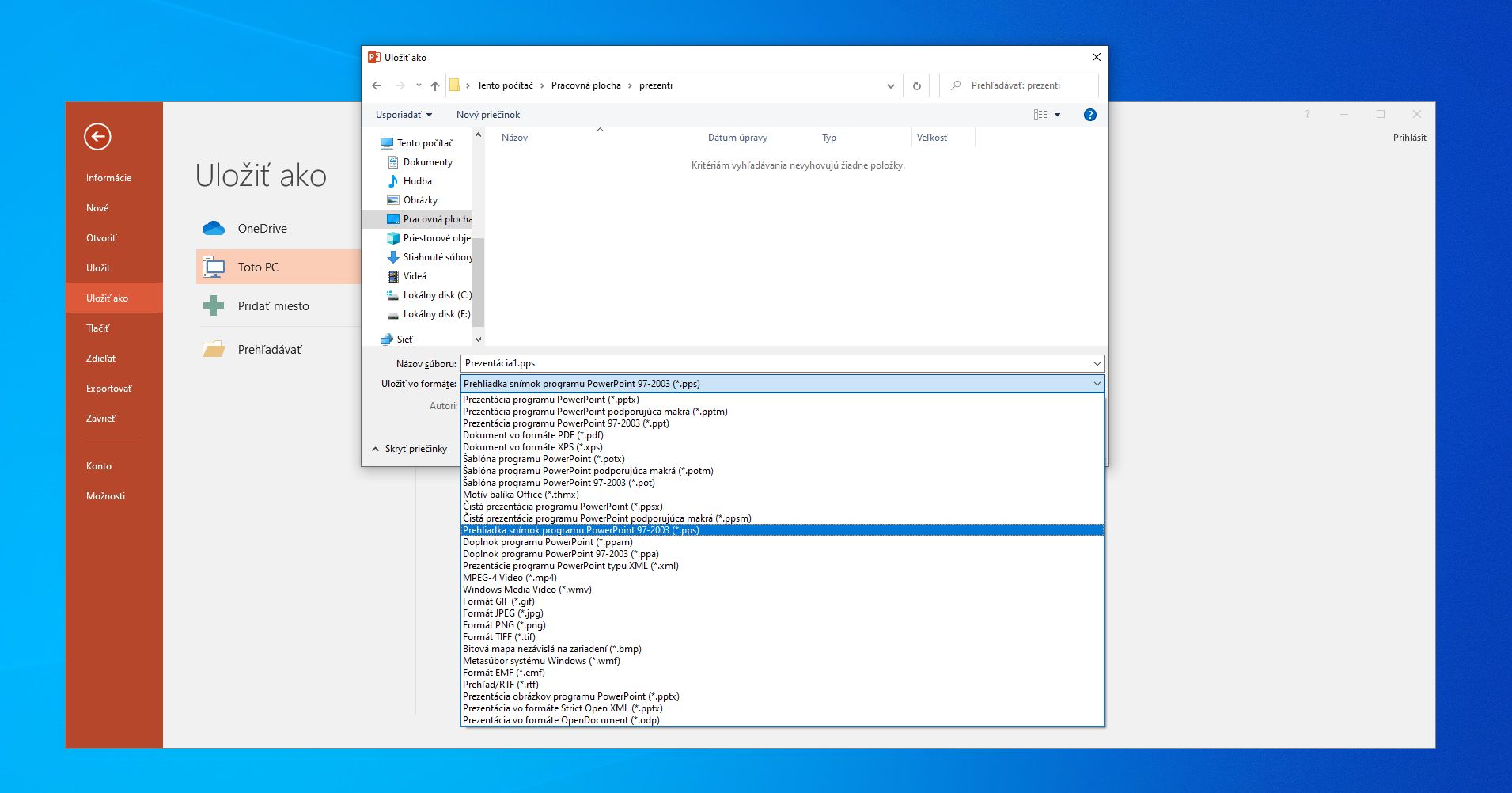This screenshot has height=793, width=1512.
Task: Choose MPEG-4 Video (*.mp4) format
Action: tap(782, 578)
